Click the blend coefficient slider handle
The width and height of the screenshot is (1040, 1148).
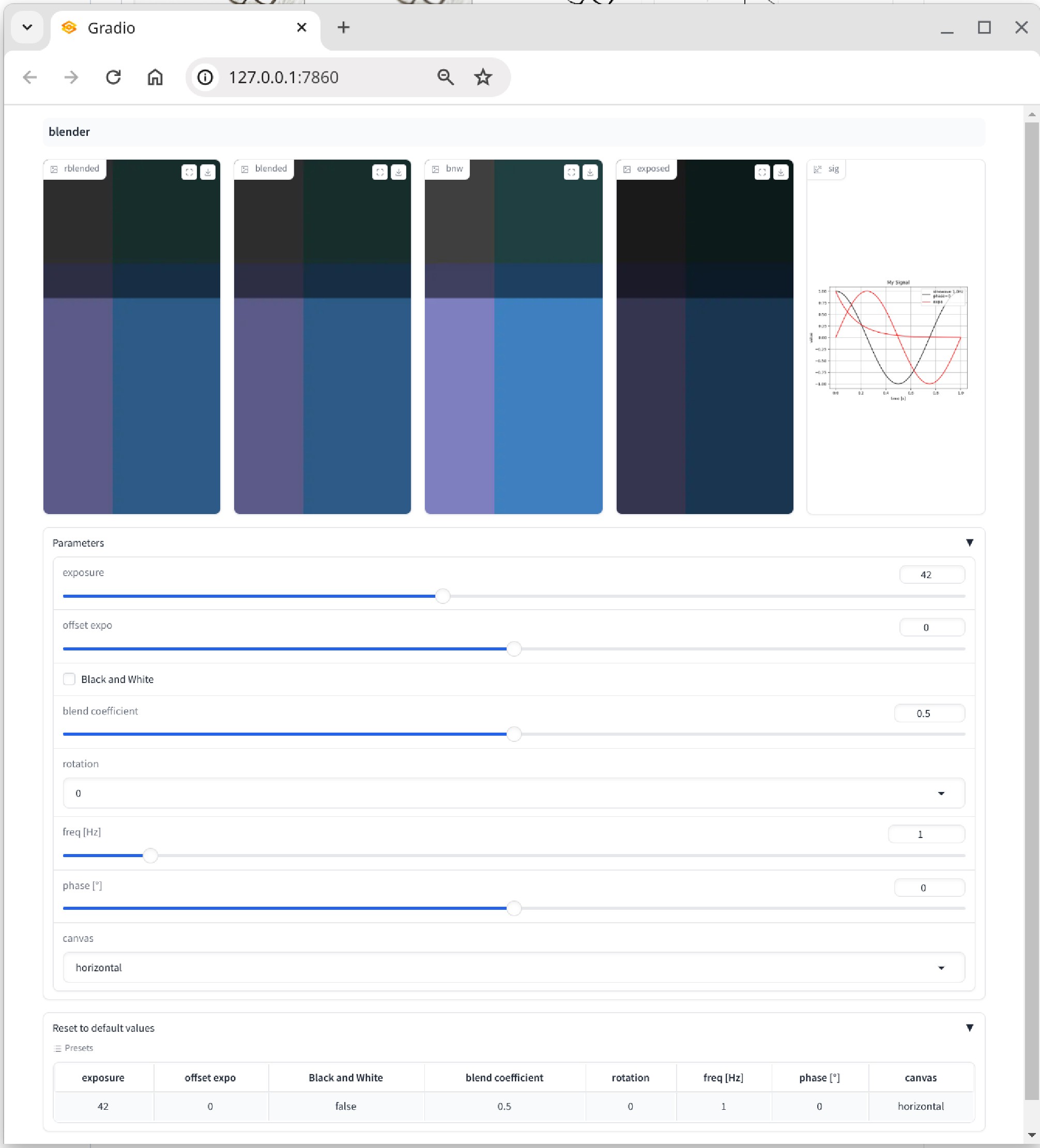[x=514, y=734]
